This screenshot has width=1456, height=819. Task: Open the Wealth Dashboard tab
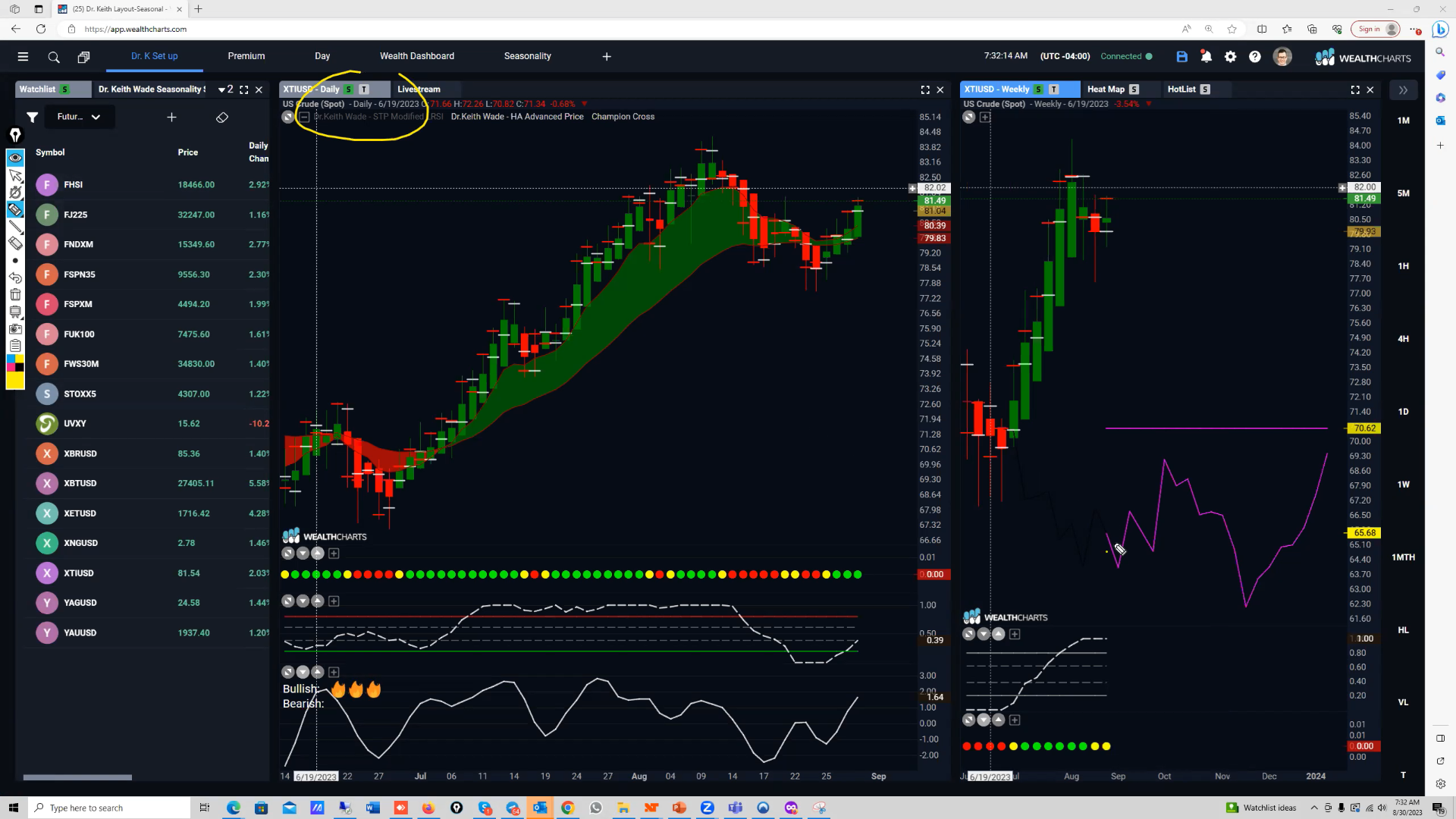coord(417,56)
